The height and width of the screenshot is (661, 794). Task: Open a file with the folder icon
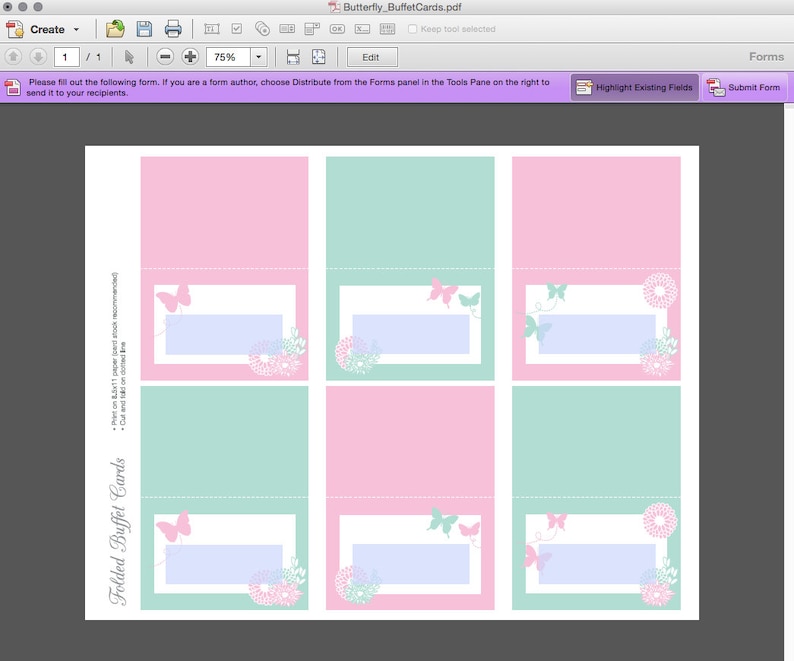[115, 29]
